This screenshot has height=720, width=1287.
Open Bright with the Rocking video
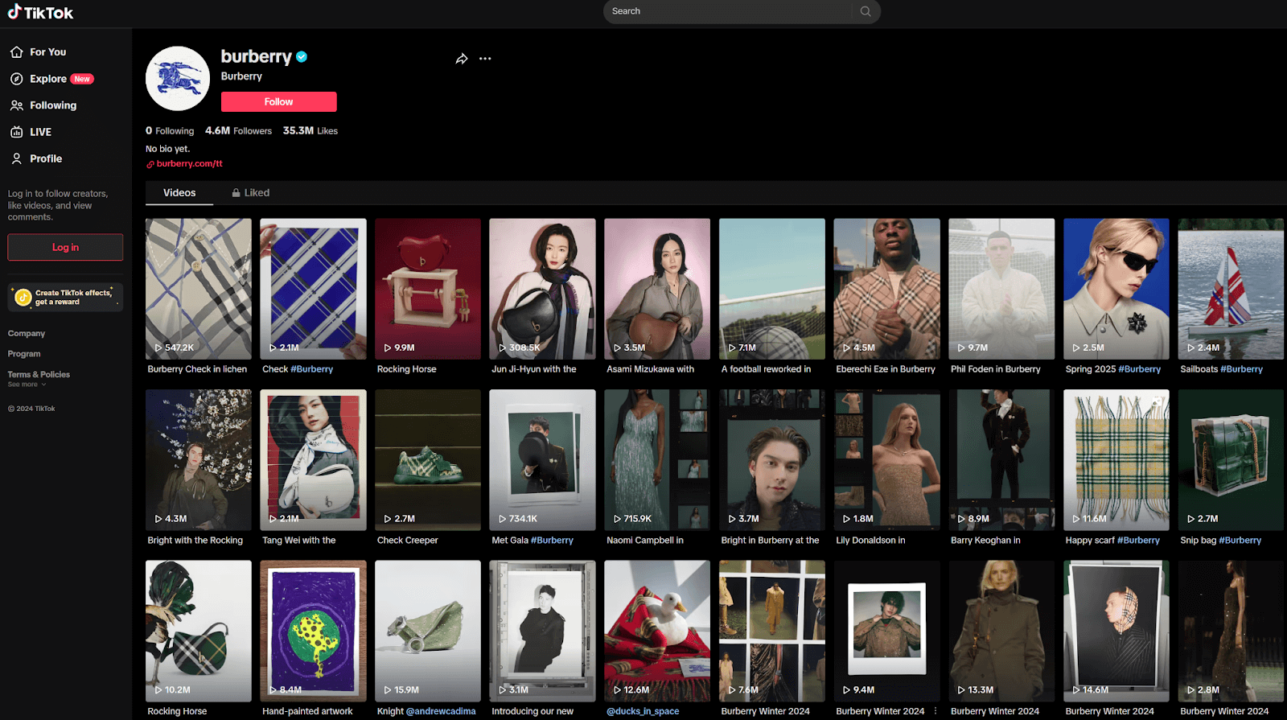[x=198, y=460]
